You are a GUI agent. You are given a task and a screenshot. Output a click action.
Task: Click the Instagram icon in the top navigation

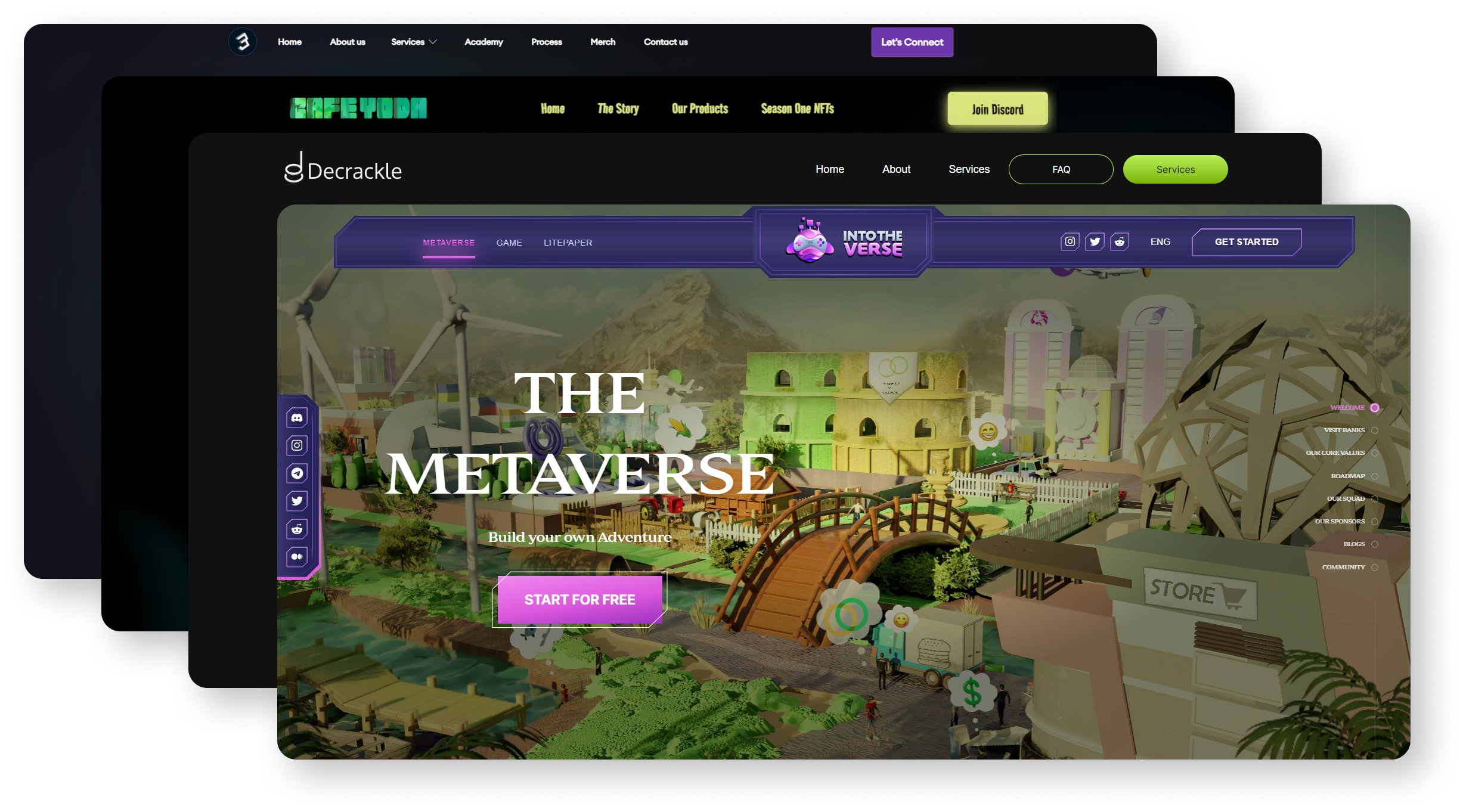1069,242
